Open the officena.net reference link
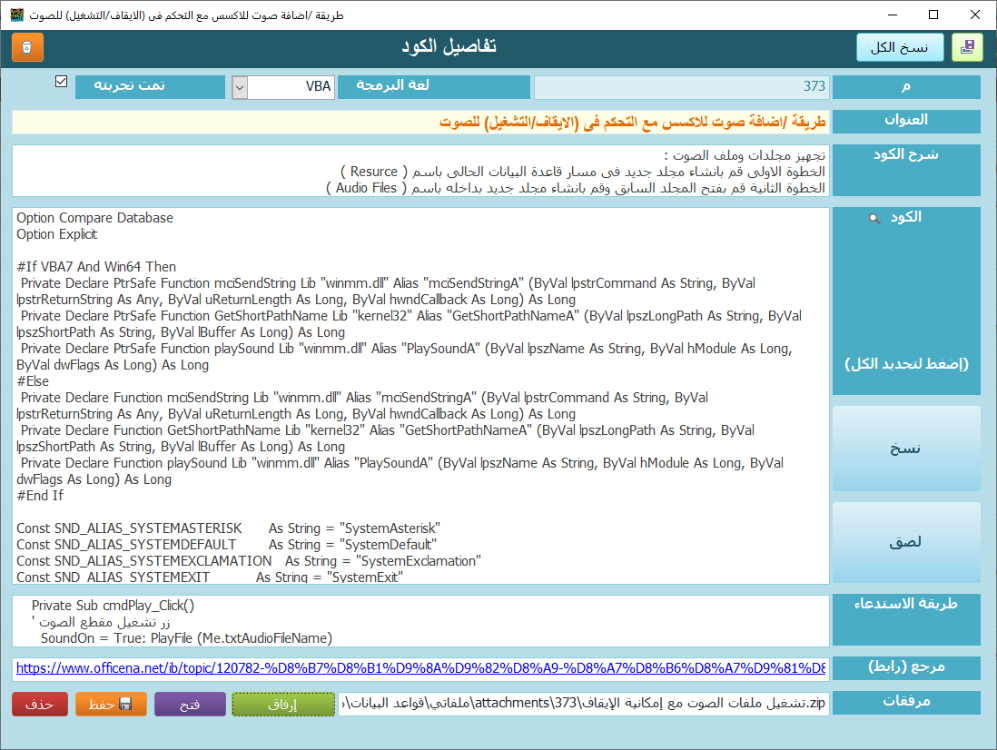 (x=420, y=668)
